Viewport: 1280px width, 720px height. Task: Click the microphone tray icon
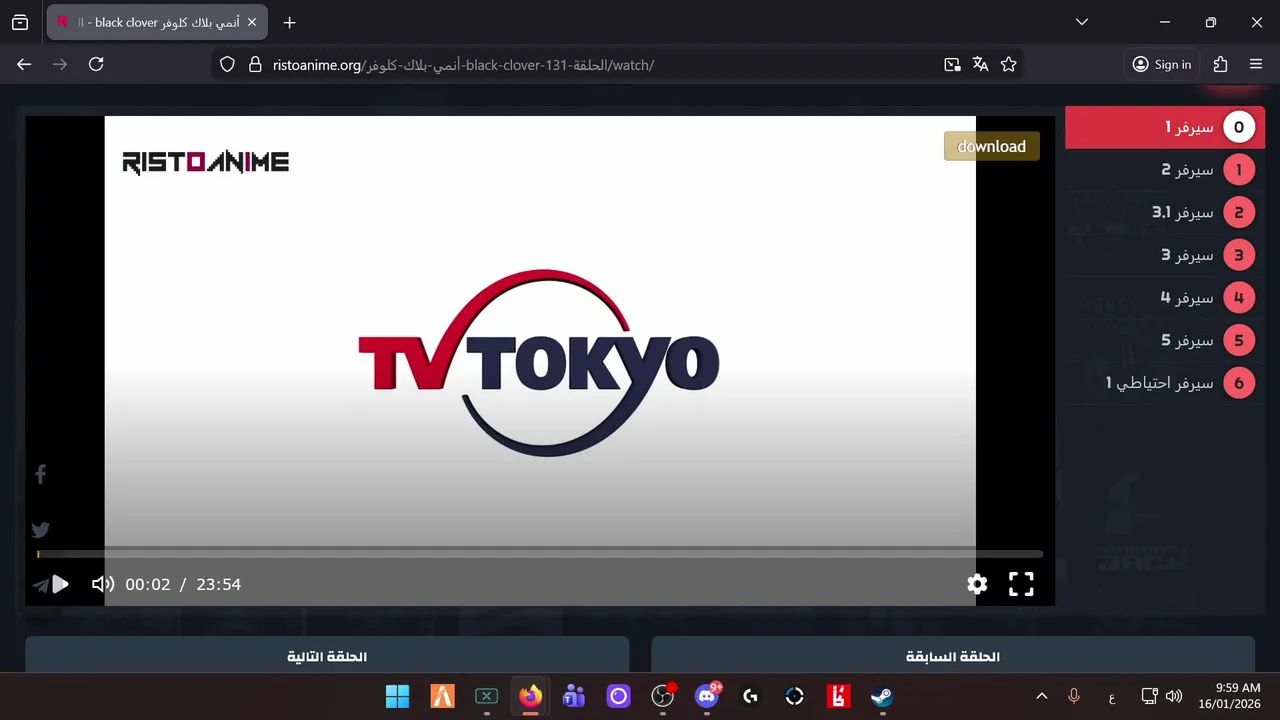point(1074,696)
